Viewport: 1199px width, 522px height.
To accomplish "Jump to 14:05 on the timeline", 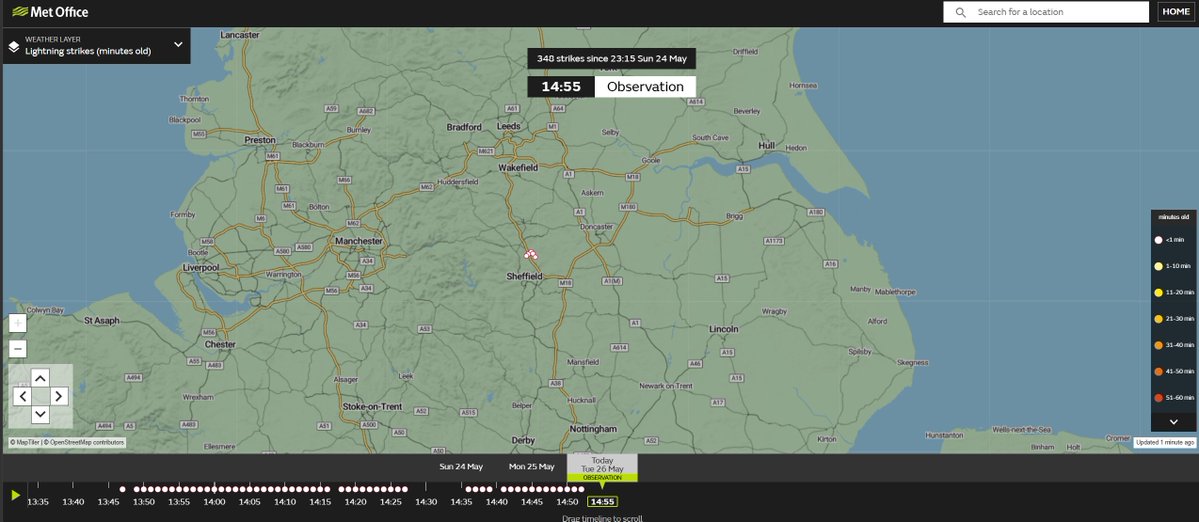I will (249, 502).
